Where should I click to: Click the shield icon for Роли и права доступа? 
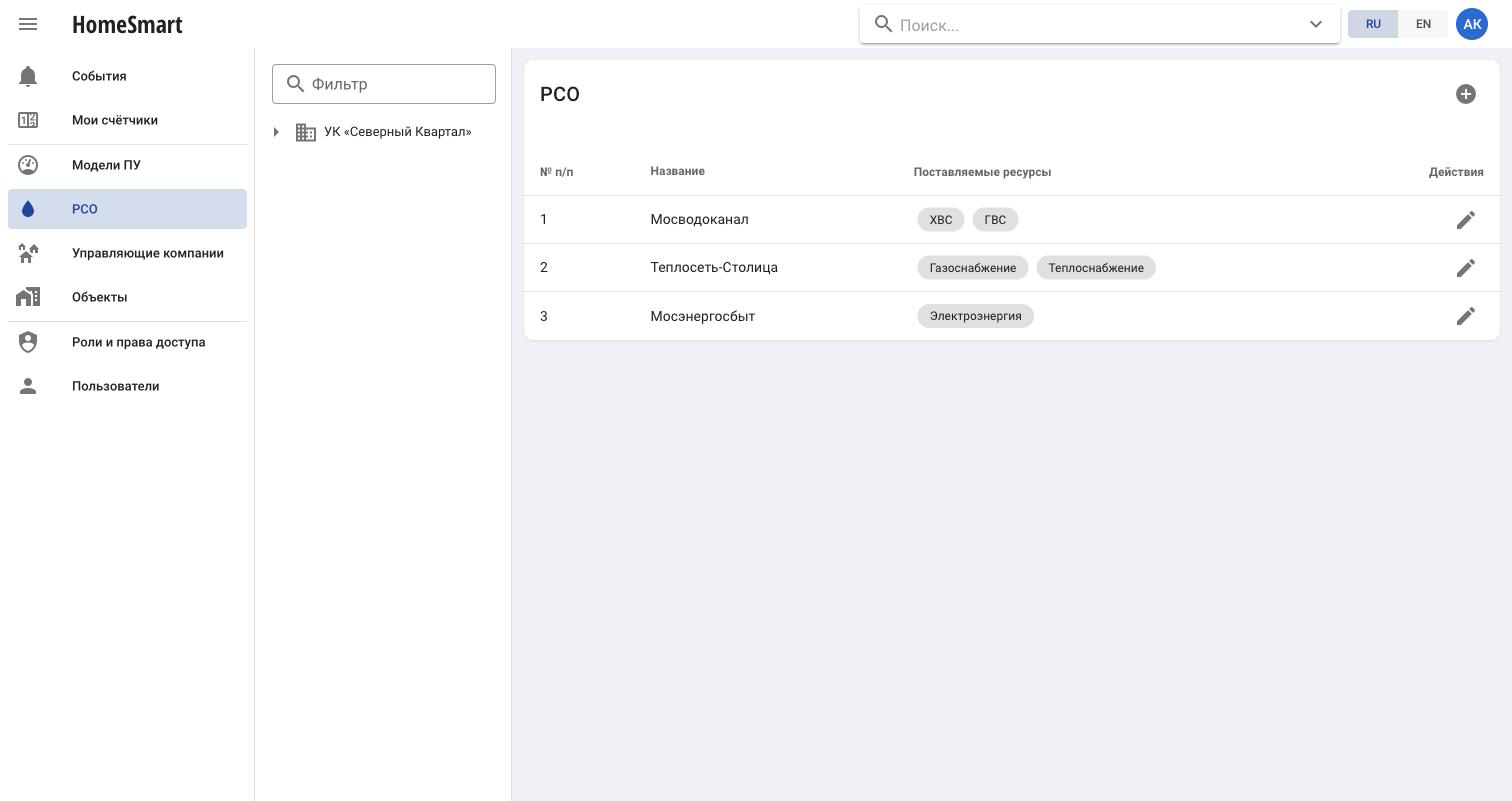(x=28, y=342)
